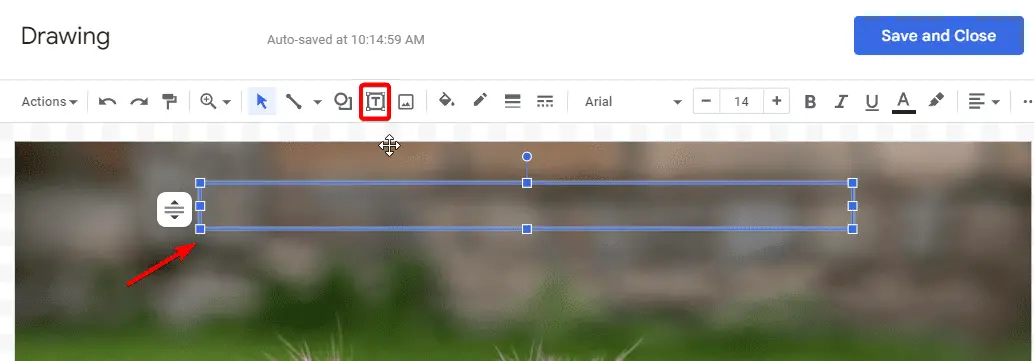Click the Insert image icon
Screen dimensions: 1034x361
[406, 102]
